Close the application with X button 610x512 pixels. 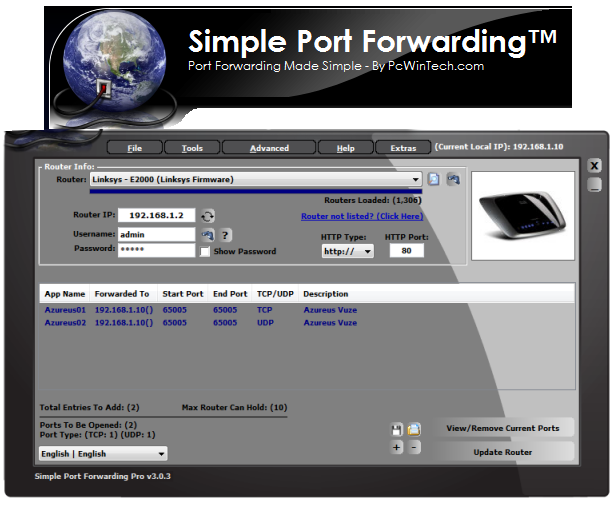594,166
